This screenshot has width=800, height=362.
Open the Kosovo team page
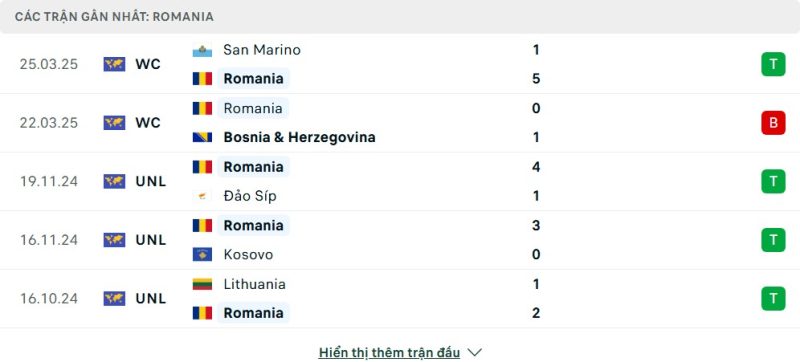(248, 254)
